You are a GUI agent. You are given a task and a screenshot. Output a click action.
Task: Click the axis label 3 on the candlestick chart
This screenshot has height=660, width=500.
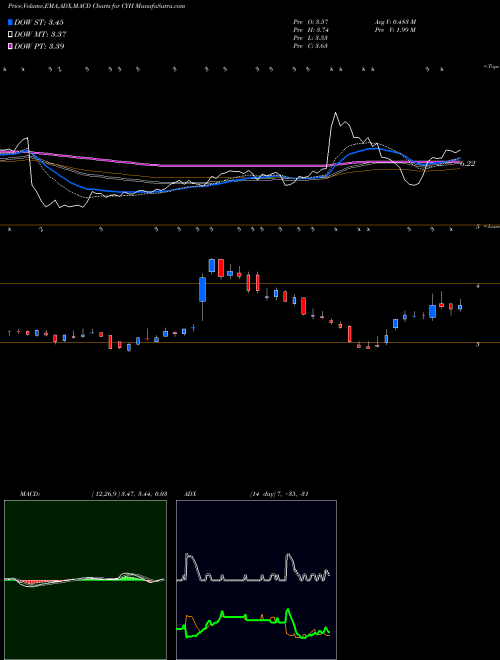coord(477,344)
